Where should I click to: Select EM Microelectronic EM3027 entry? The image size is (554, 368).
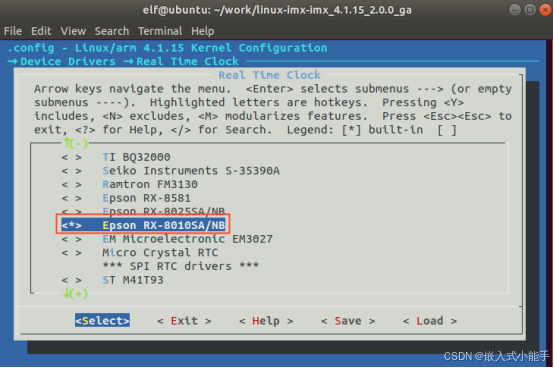[188, 239]
